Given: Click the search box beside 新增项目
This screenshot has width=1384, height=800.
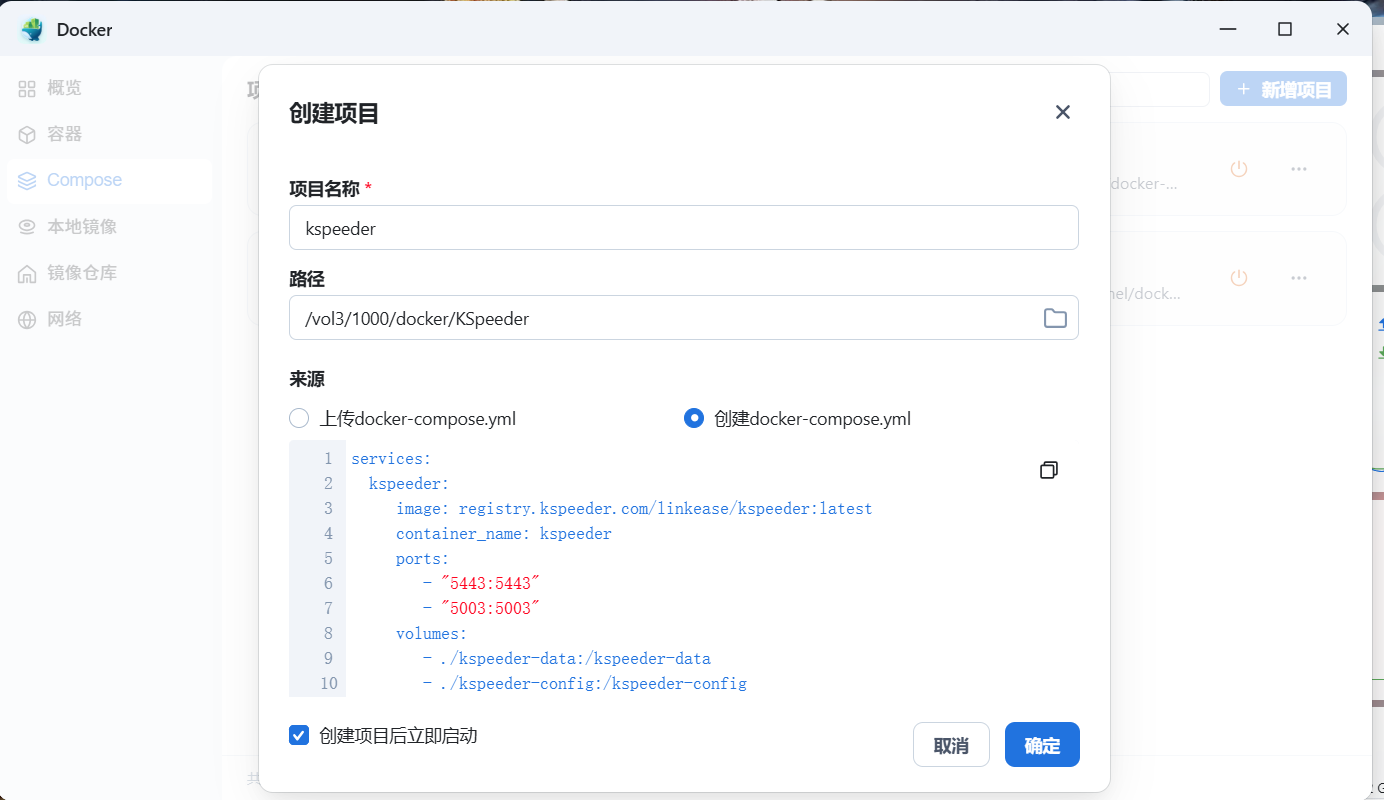Looking at the screenshot, I should click(x=1159, y=90).
